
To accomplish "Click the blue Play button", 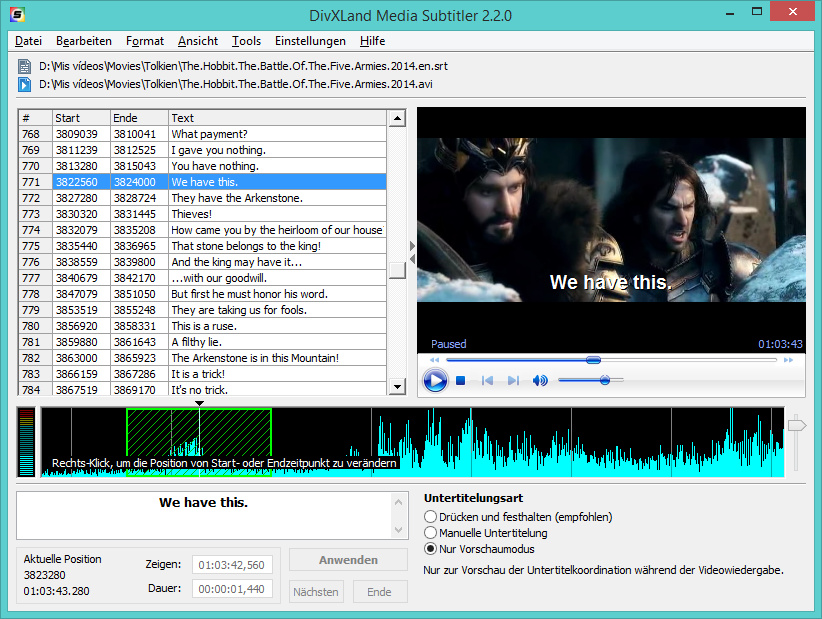I will click(435, 381).
